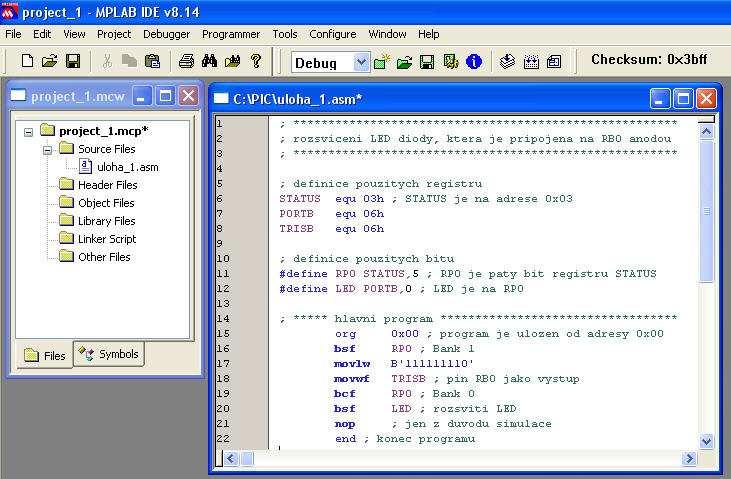Viewport: 731px width, 479px height.
Task: Paste from clipboard using the paste icon
Action: 152,61
